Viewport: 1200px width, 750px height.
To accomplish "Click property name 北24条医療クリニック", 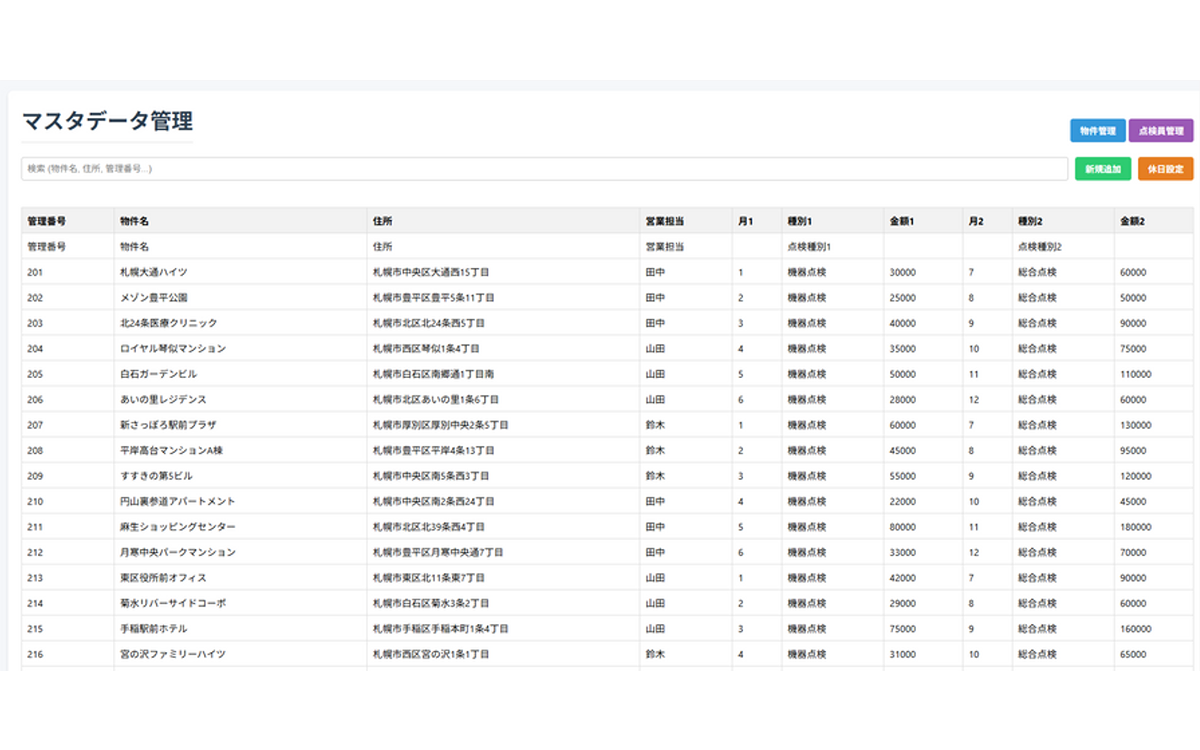I will 168,323.
